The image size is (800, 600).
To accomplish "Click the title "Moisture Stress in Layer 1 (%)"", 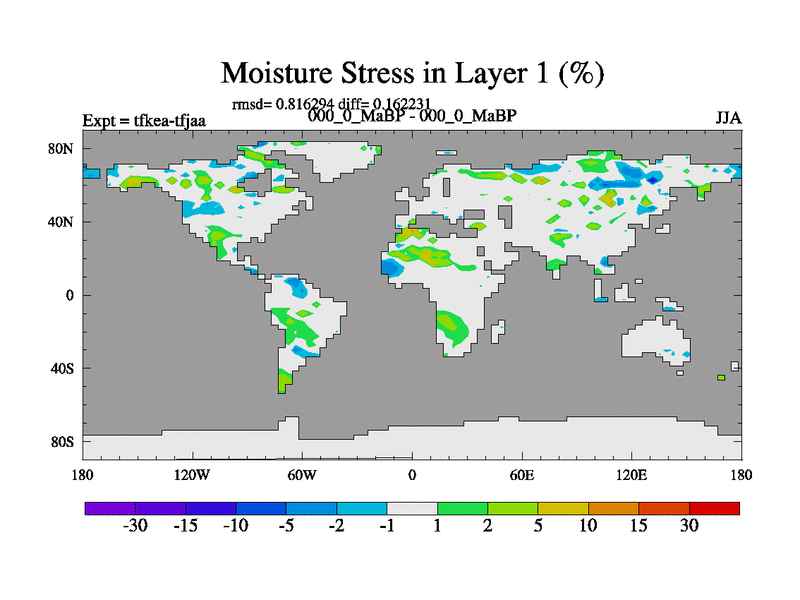I will pos(412,73).
